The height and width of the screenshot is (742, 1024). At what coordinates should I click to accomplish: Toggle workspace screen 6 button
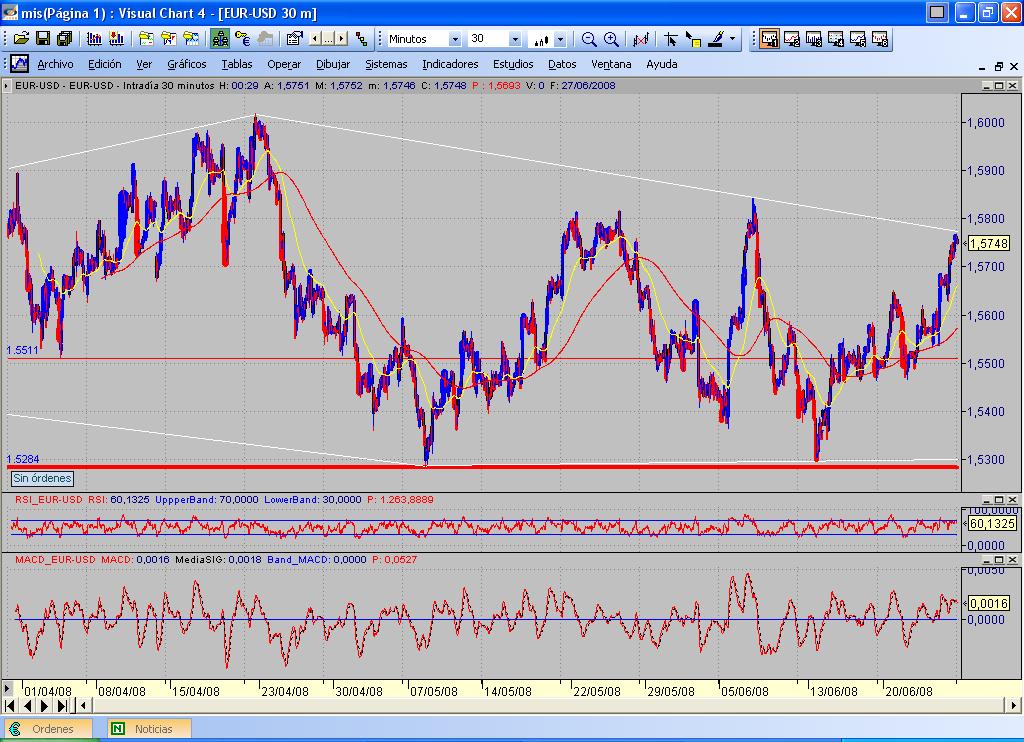pos(880,39)
